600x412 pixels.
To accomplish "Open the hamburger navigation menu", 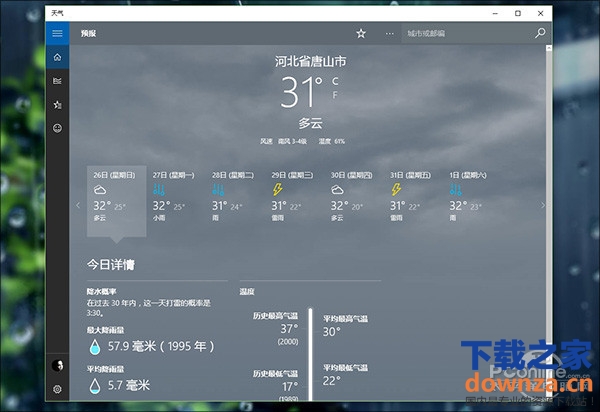I will tap(57, 34).
